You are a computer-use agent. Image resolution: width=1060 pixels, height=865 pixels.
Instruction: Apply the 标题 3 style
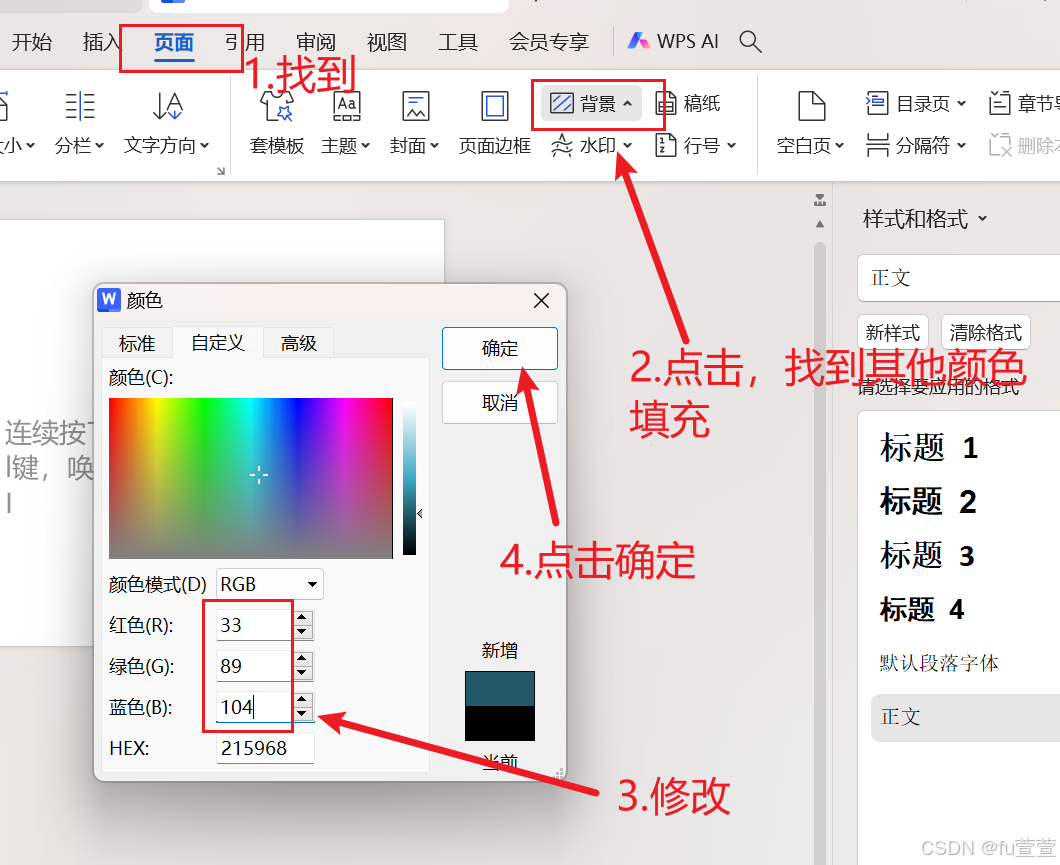927,555
